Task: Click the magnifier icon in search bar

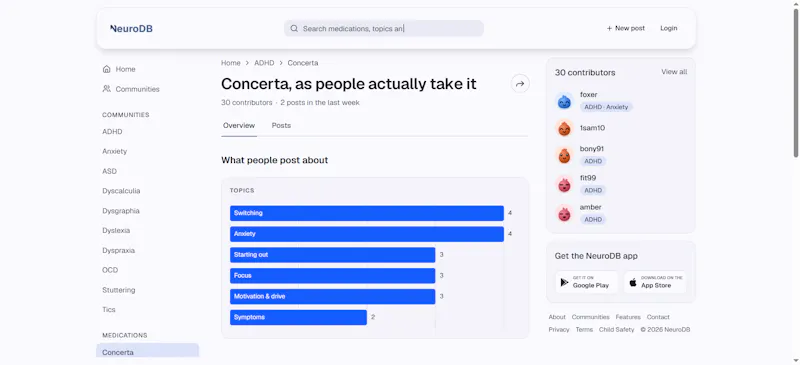Action: click(294, 29)
